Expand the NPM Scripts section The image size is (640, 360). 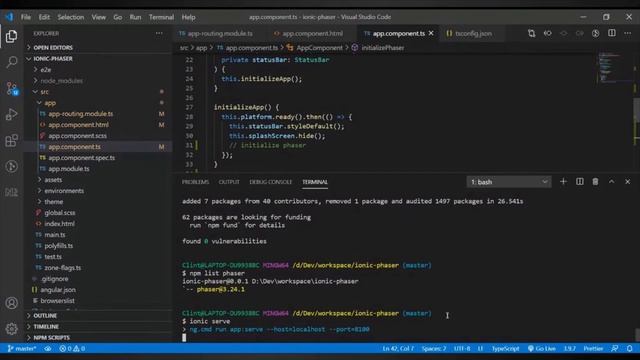tap(51, 338)
